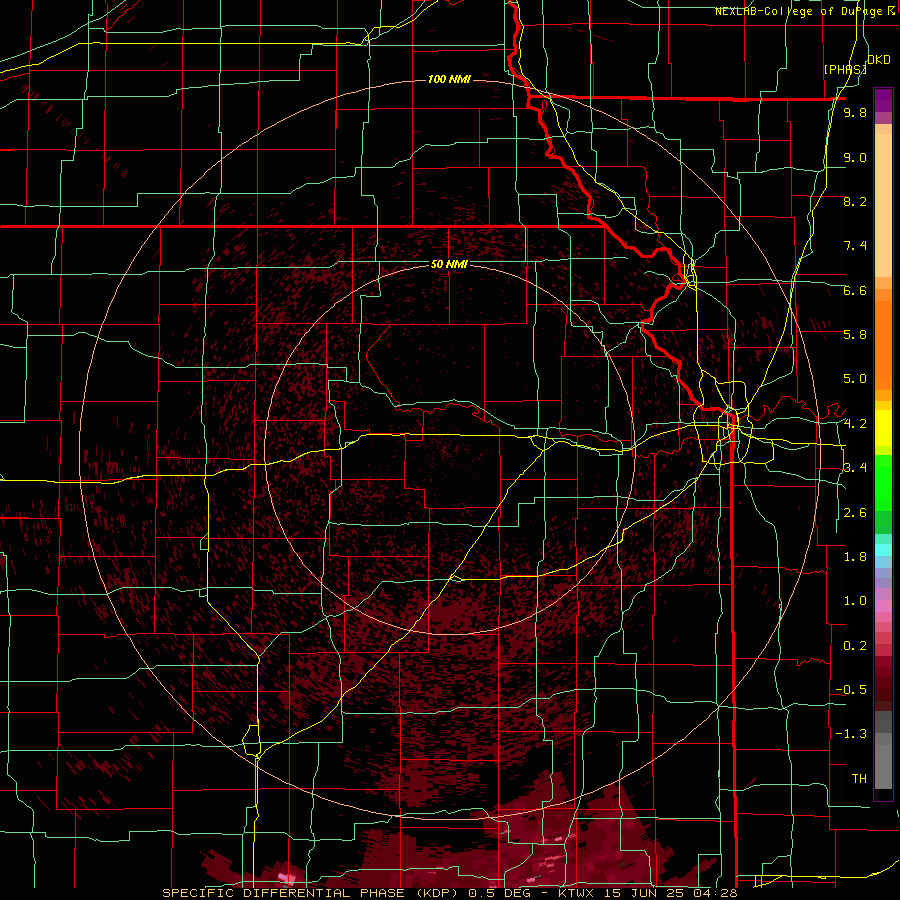Click the 50 NMI range ring label
Image resolution: width=900 pixels, height=900 pixels.
pos(449,264)
